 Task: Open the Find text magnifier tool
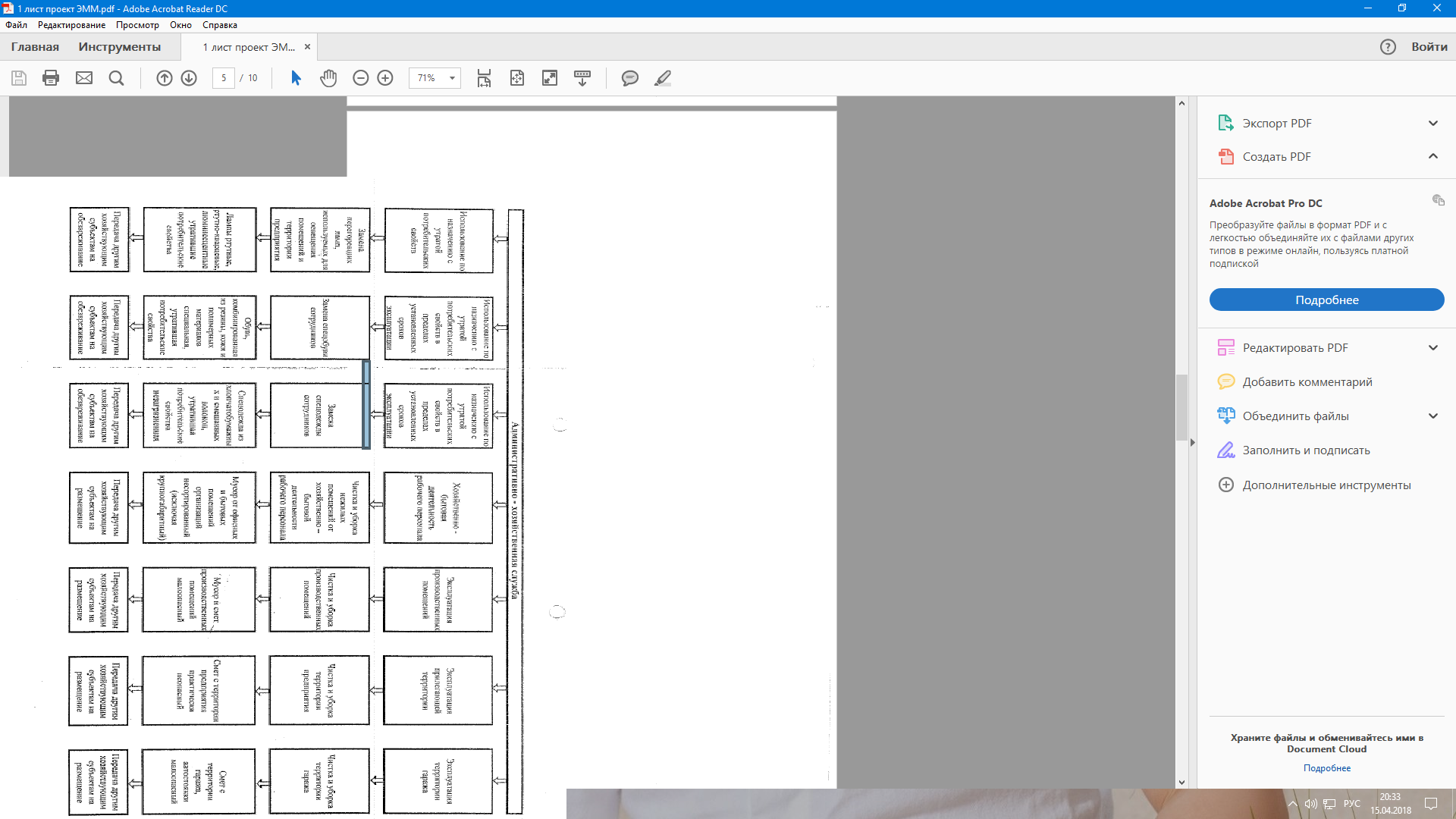(116, 78)
